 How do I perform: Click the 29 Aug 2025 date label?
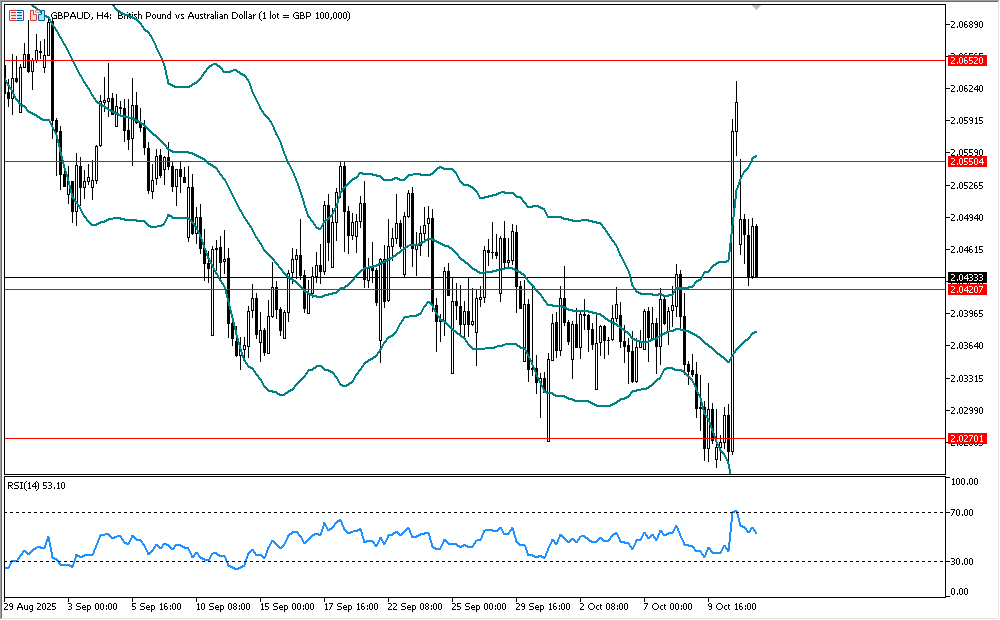point(29,606)
